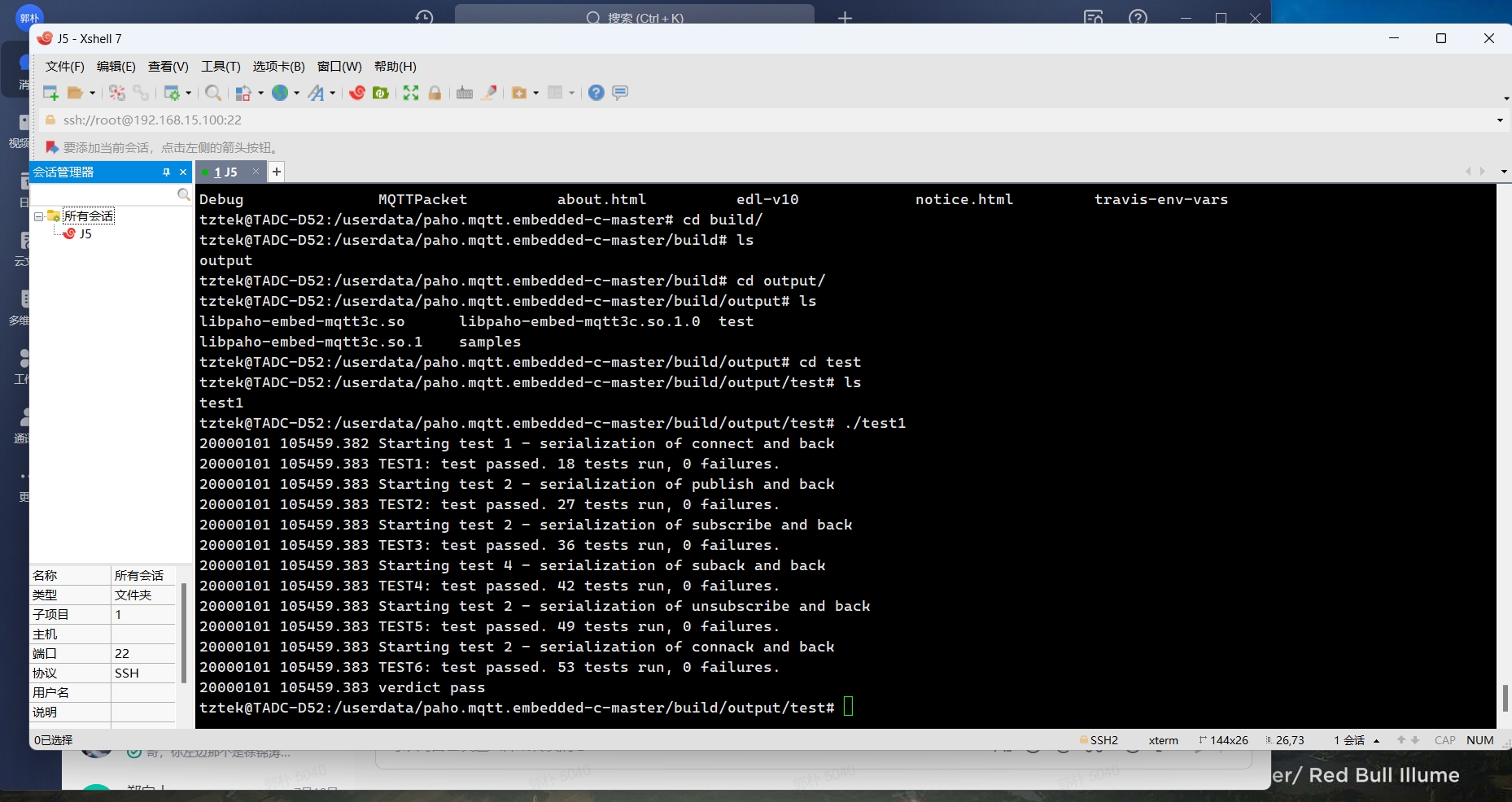Open the 选项卡(B) menu
This screenshot has height=802, width=1512.
[279, 67]
